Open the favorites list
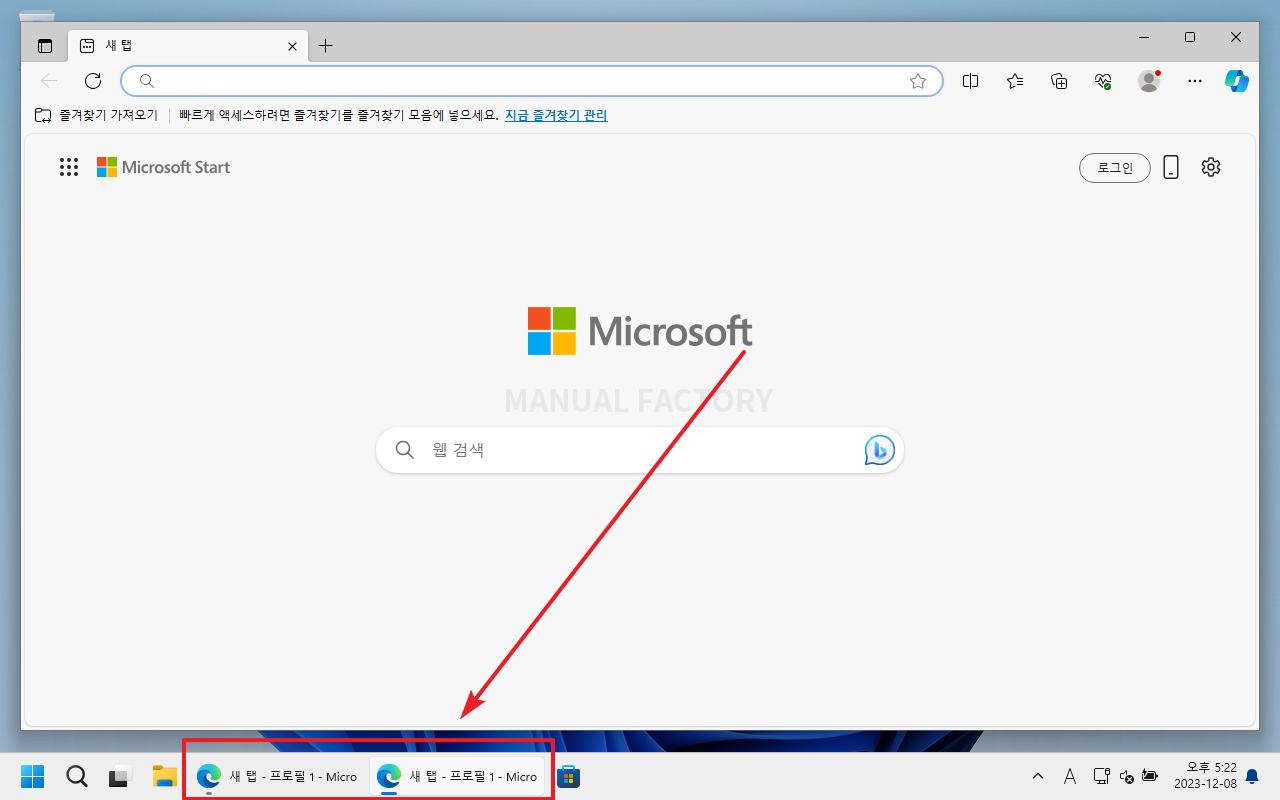Screen dimensions: 1280x800 pyautogui.click(x=1015, y=81)
